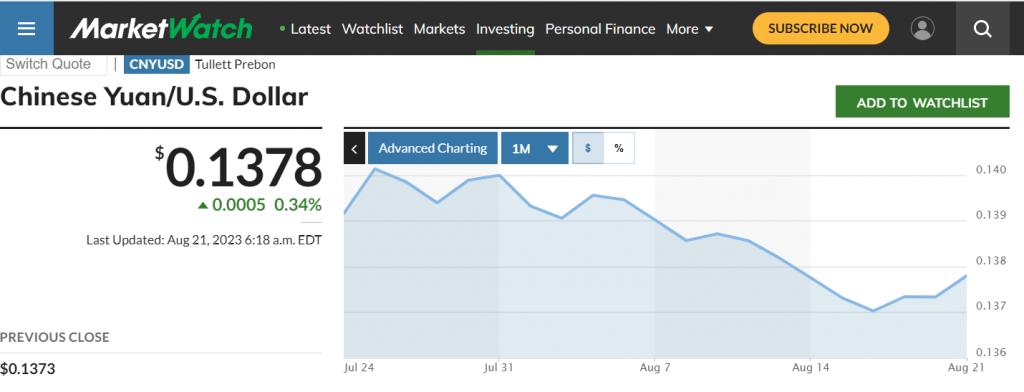This screenshot has height=392, width=1024.
Task: Open Advanced Charting
Action: (x=432, y=148)
